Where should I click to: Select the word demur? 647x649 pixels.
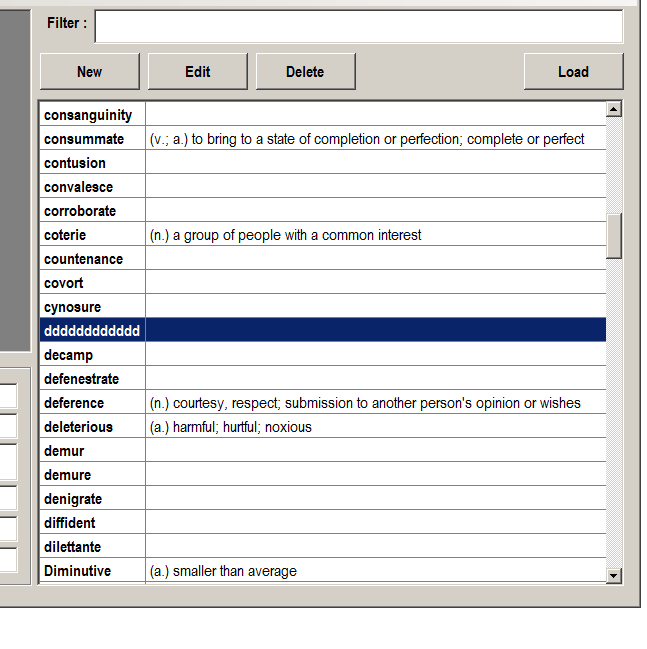coord(64,451)
